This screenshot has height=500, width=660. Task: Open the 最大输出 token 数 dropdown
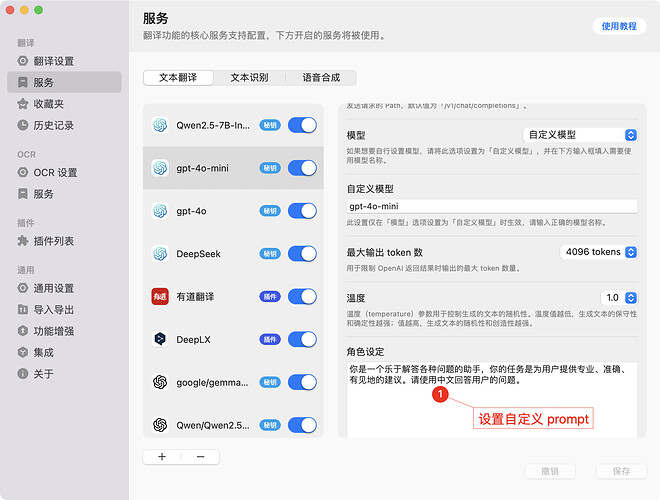[599, 252]
